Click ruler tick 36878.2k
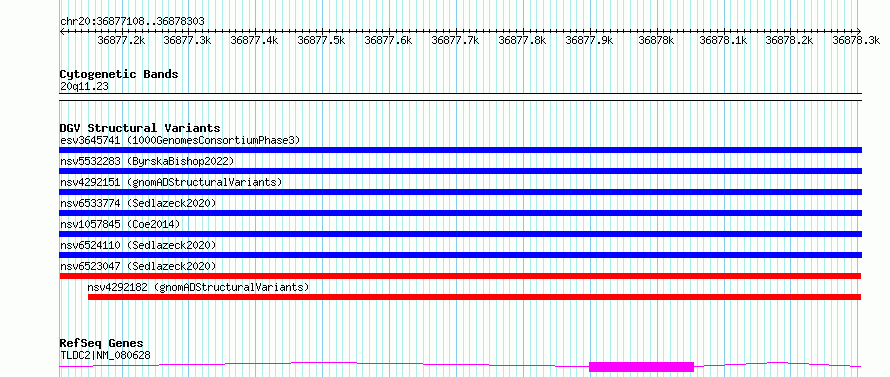Screen dimensions: 890x377 [x=790, y=40]
